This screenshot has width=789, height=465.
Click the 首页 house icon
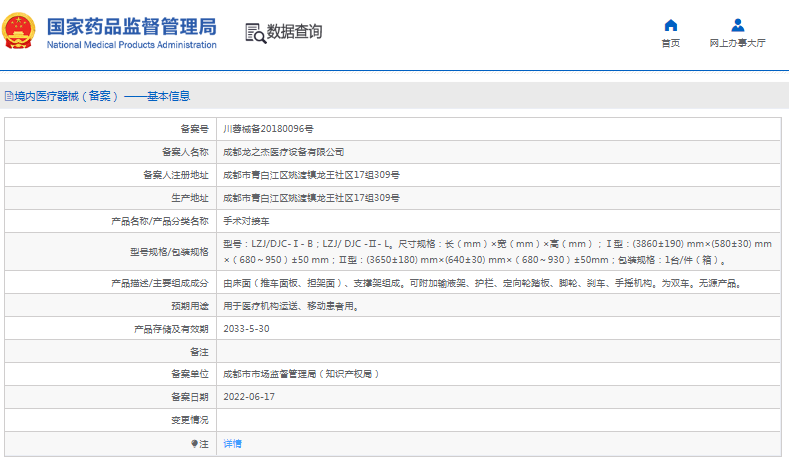pyautogui.click(x=670, y=25)
